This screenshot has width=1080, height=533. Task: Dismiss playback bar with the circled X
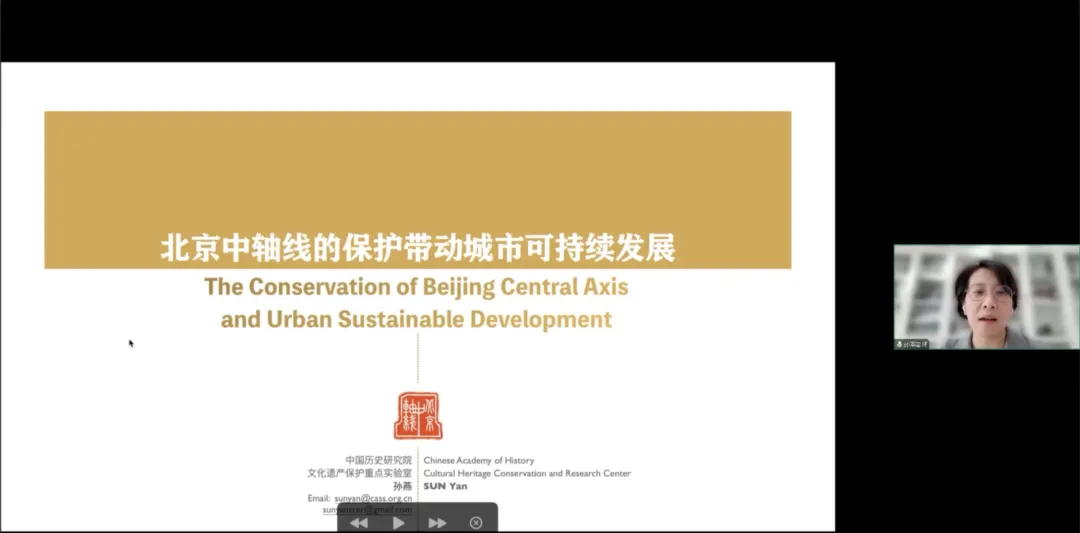pyautogui.click(x=476, y=523)
